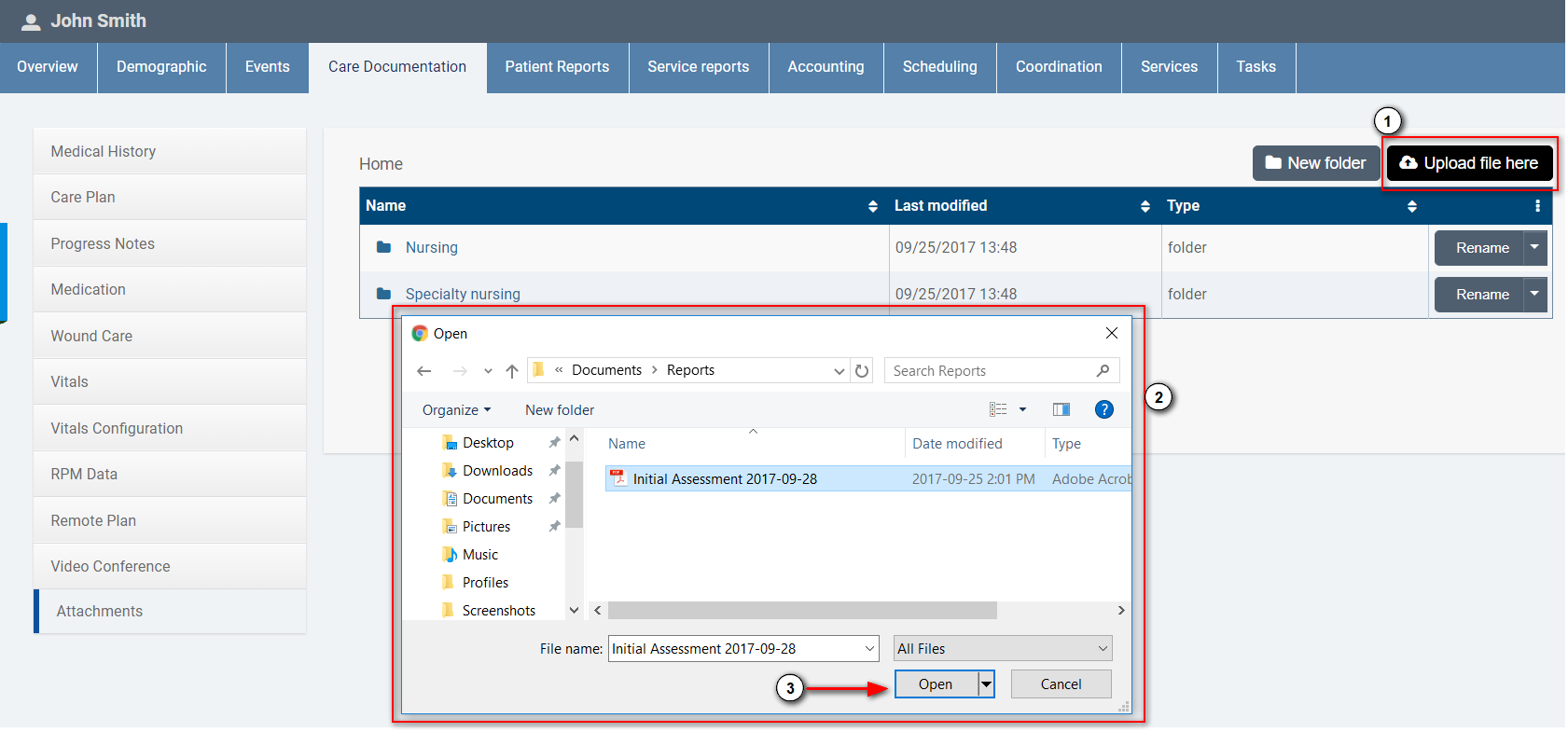
Task: Toggle the preview pane icon
Action: 1061,409
